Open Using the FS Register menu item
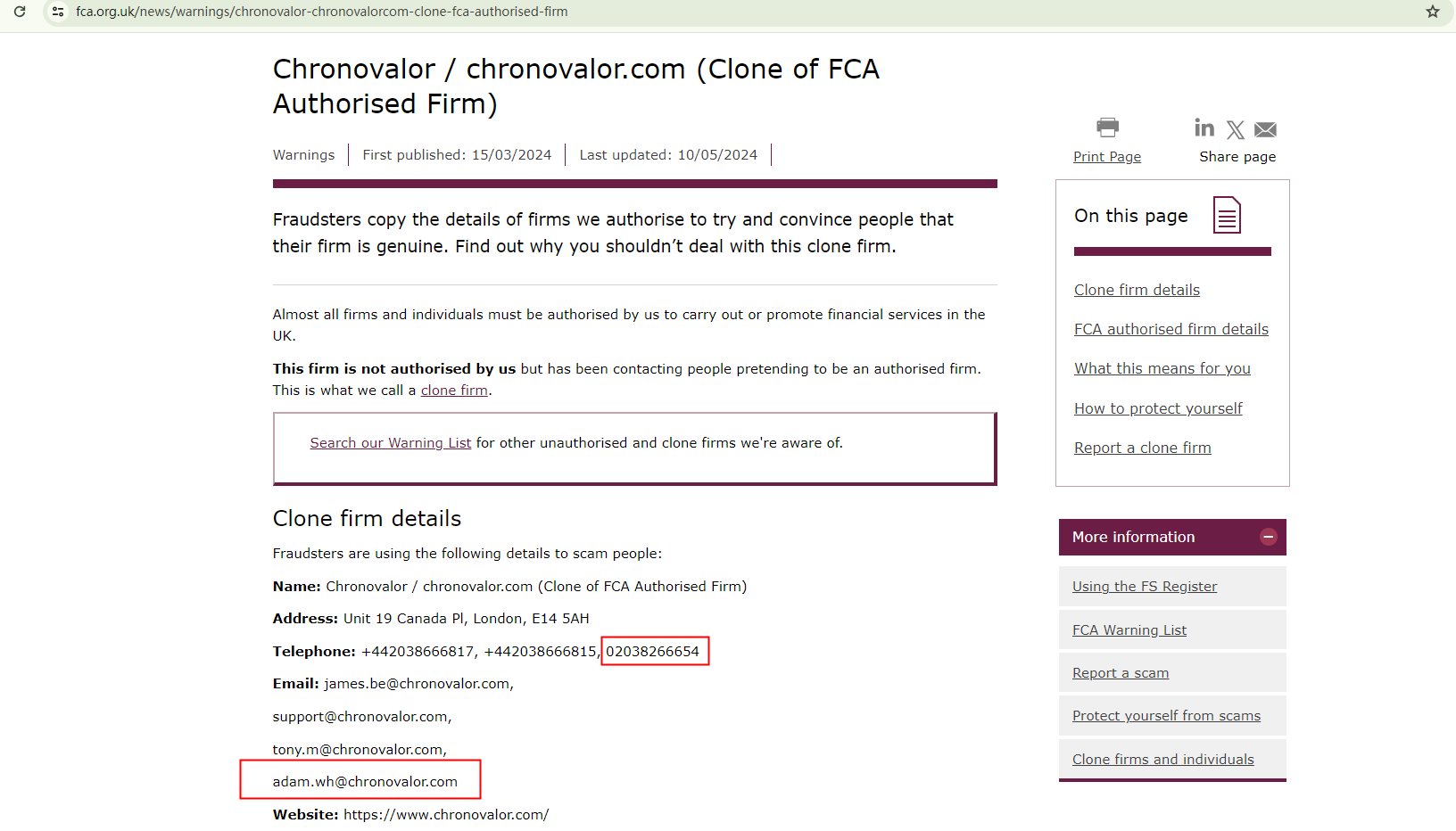Screen dimensions: 1456x831 coord(1144,587)
